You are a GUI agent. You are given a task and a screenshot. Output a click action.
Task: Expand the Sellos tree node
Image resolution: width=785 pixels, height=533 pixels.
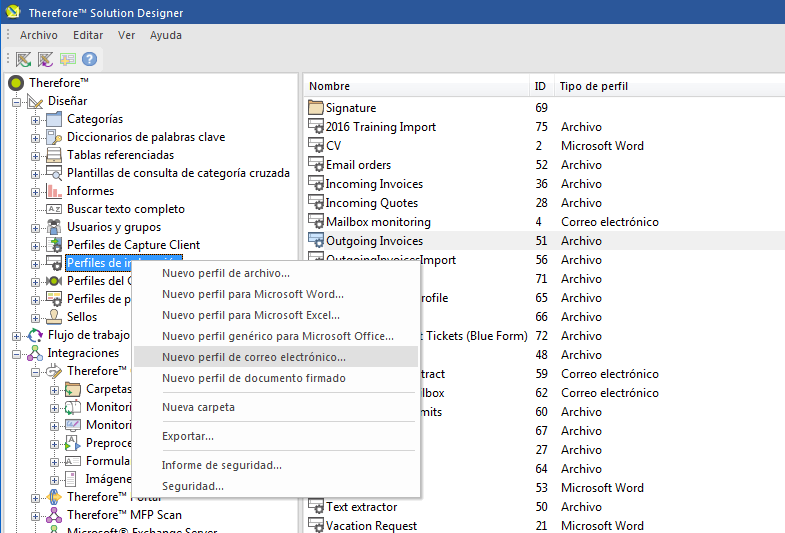pos(36,318)
